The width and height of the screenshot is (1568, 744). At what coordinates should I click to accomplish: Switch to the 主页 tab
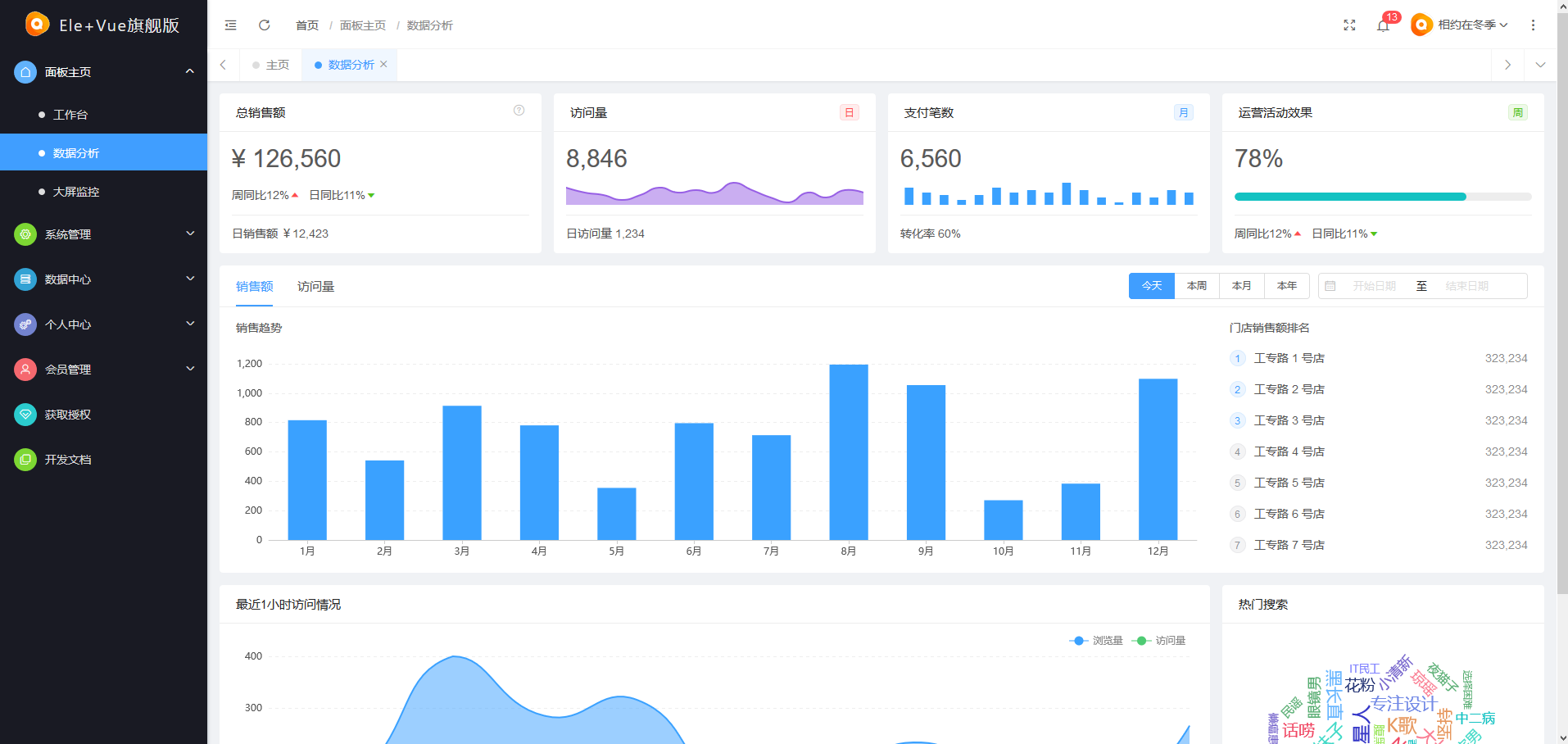271,65
